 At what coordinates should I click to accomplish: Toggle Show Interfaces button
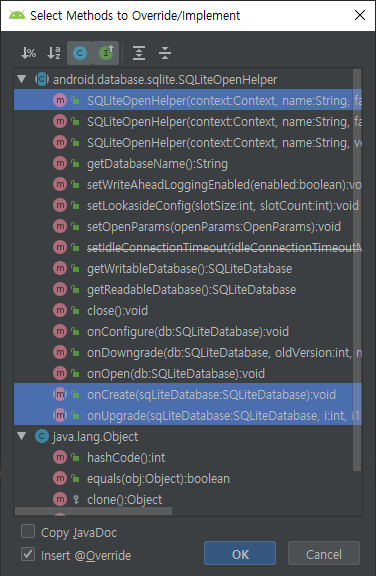coord(106,53)
